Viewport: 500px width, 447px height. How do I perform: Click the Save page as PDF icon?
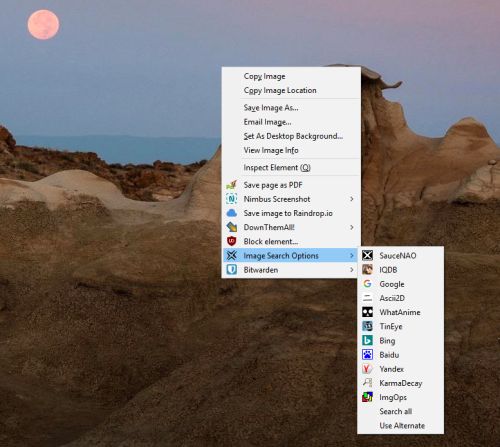pyautogui.click(x=231, y=185)
